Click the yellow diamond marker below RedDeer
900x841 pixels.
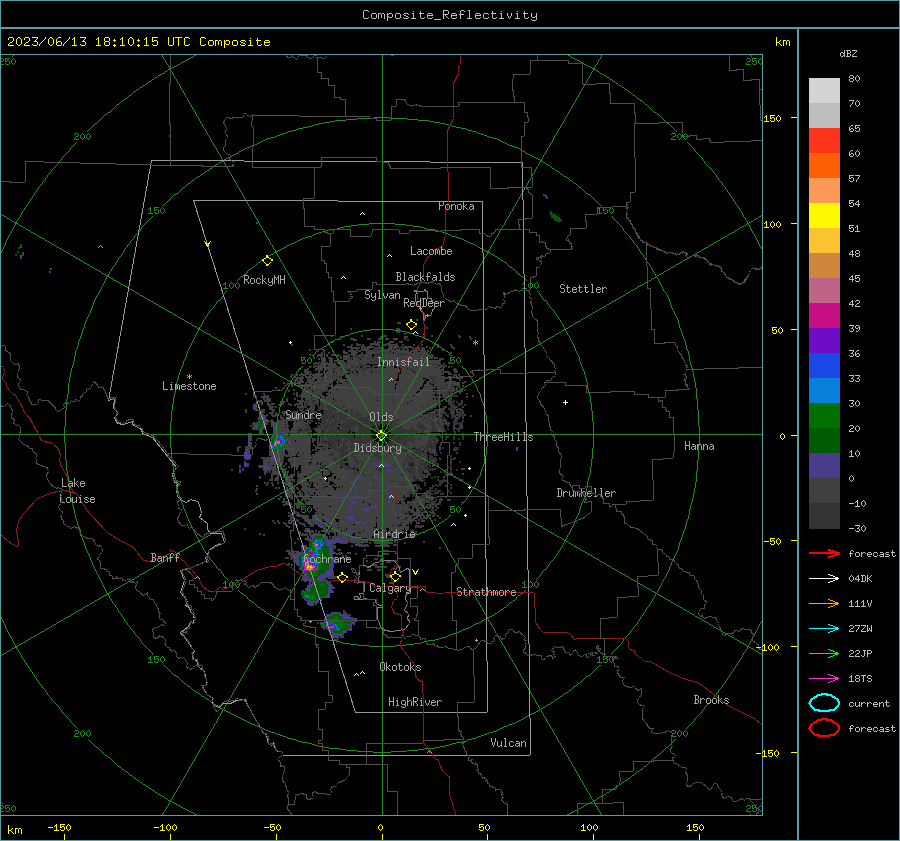[412, 325]
